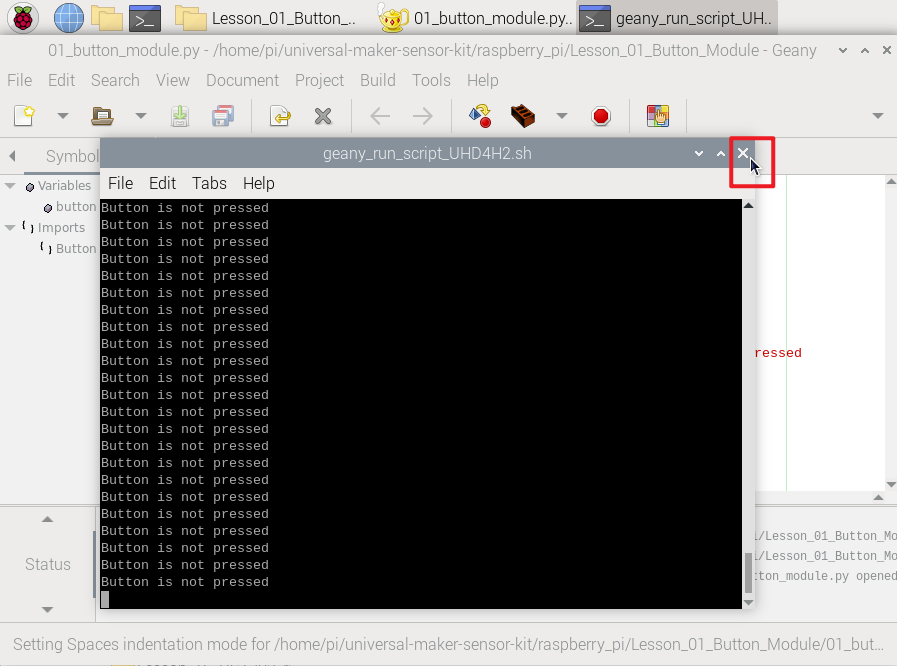The width and height of the screenshot is (897, 666).
Task: Click the Open file icon
Action: 102,116
